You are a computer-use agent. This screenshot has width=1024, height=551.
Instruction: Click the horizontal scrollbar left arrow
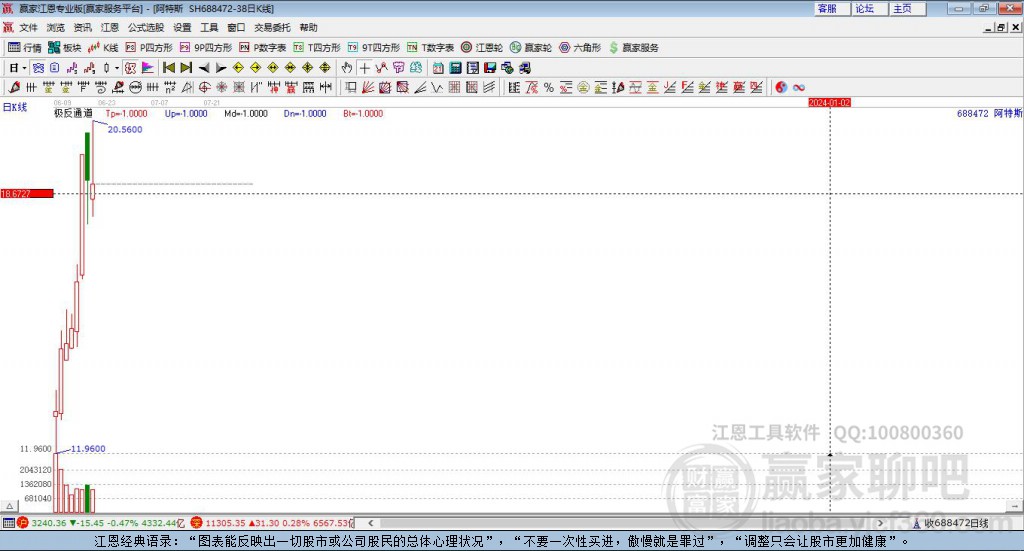tap(370, 523)
